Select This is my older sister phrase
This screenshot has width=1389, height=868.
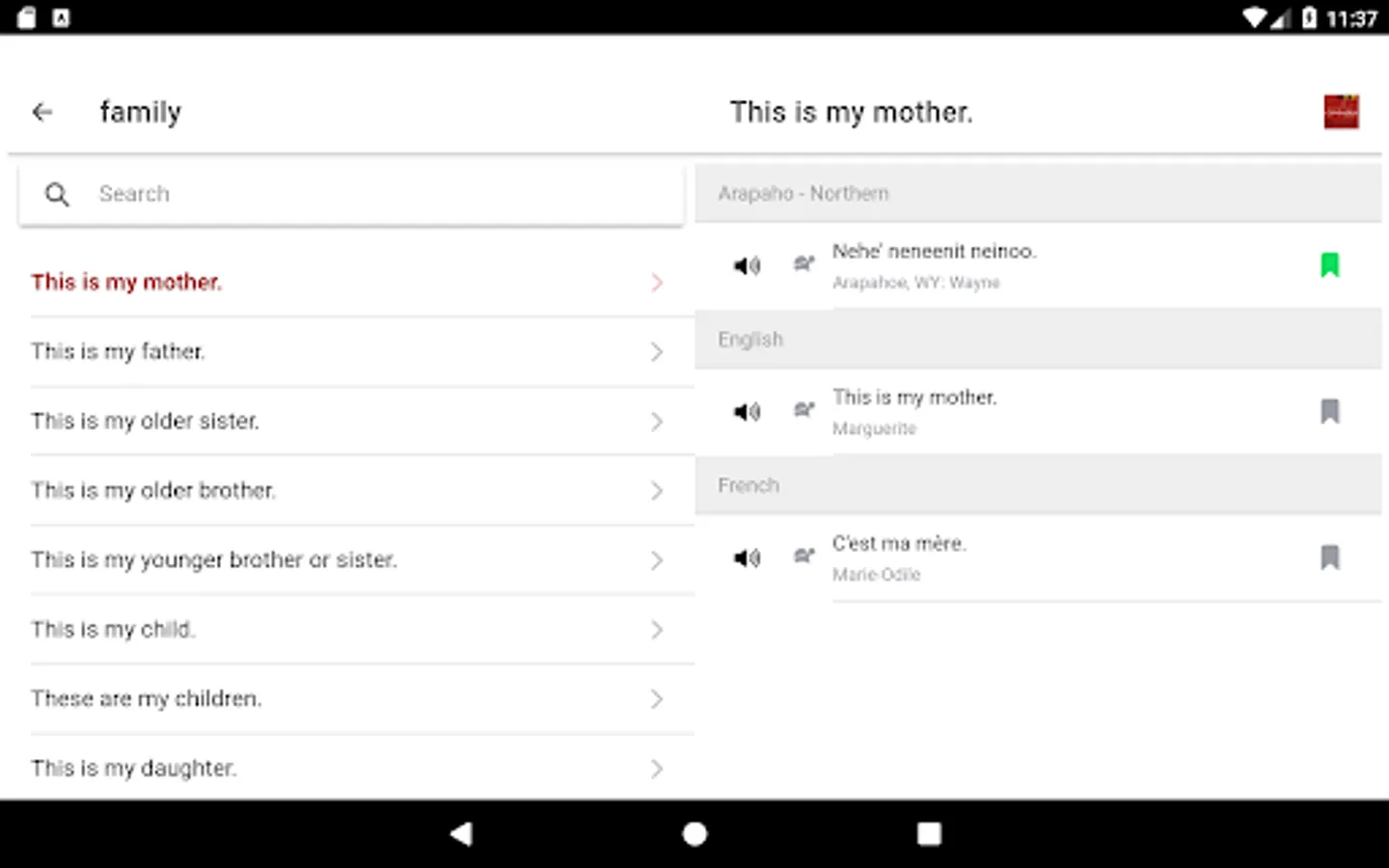[x=145, y=421]
